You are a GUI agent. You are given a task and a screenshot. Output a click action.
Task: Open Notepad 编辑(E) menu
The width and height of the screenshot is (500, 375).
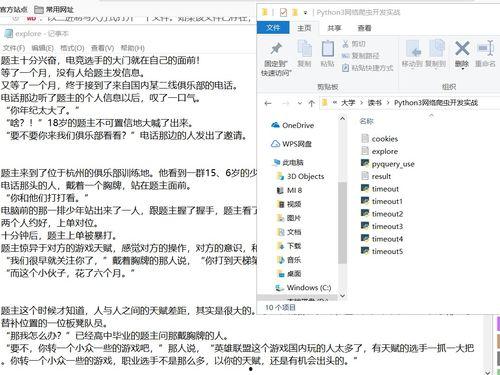click(x=42, y=48)
